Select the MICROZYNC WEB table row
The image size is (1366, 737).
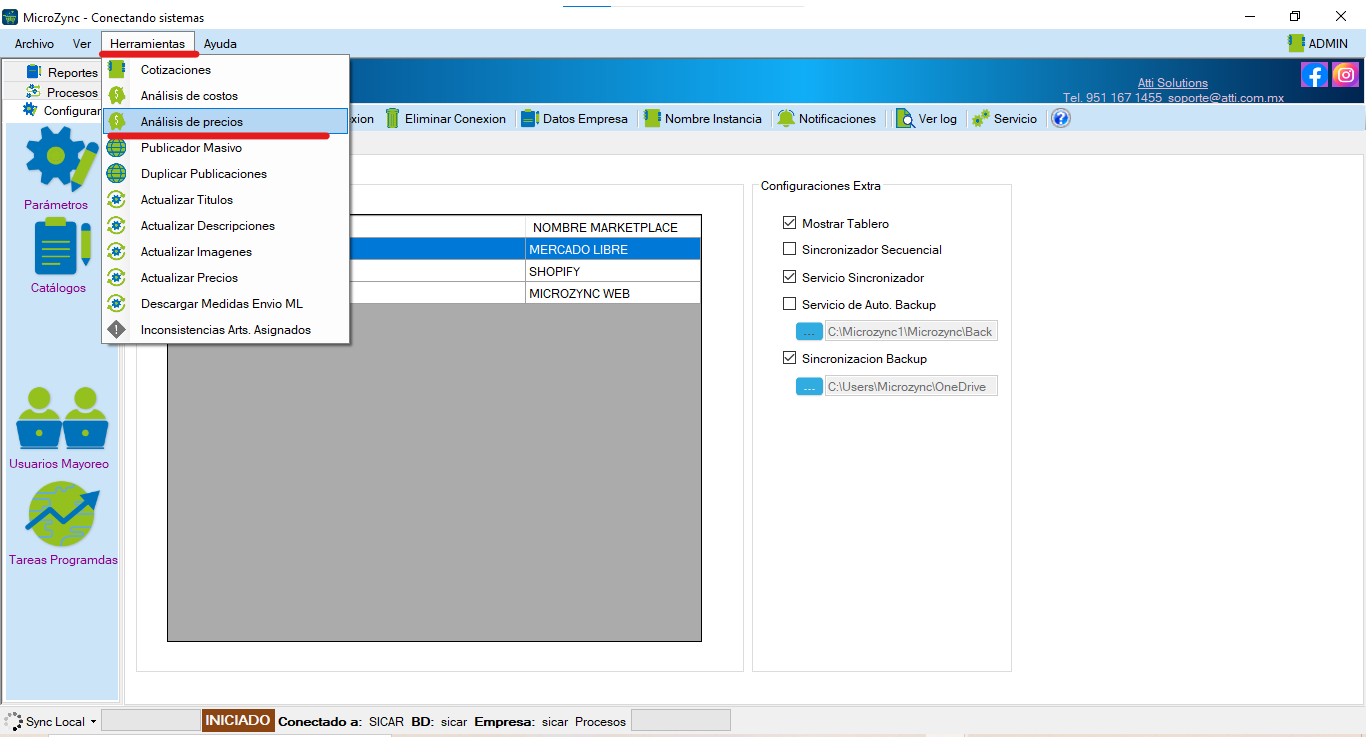point(435,293)
